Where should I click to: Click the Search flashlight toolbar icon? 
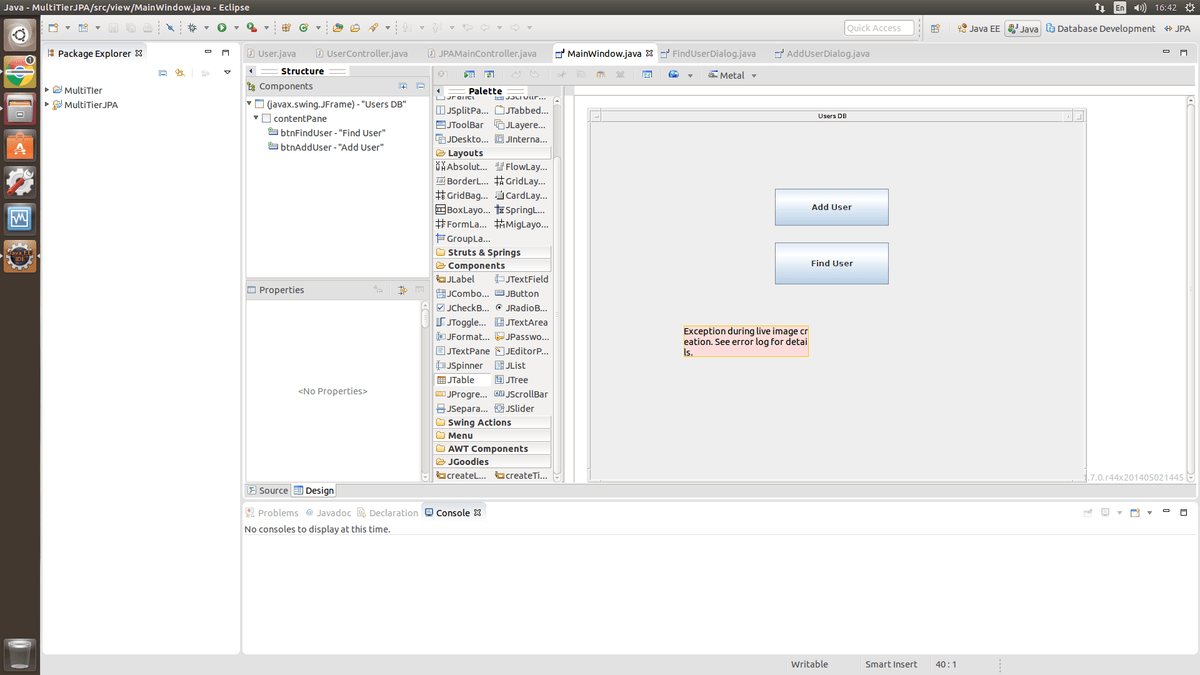coord(373,28)
